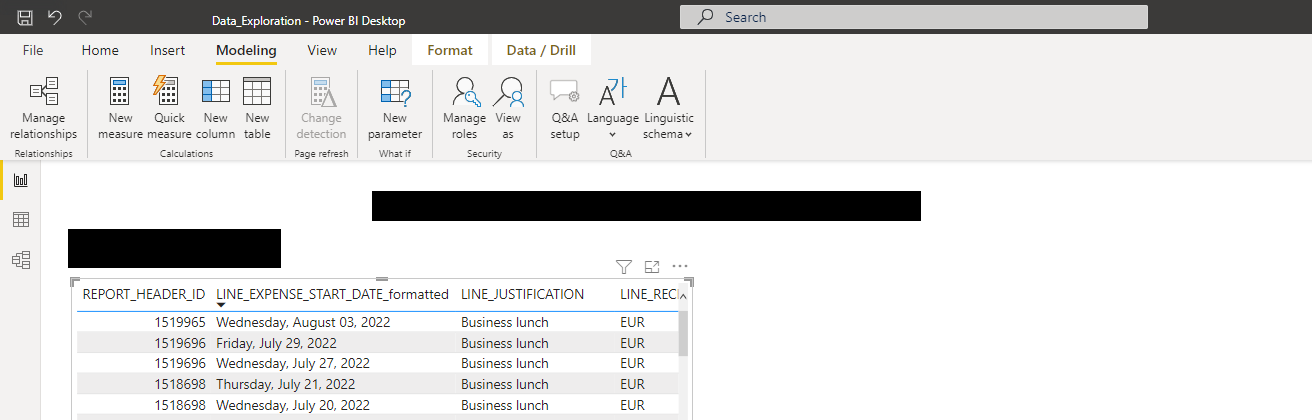Image resolution: width=1312 pixels, height=420 pixels.
Task: Switch to Data view in the sidebar
Action: coord(20,220)
